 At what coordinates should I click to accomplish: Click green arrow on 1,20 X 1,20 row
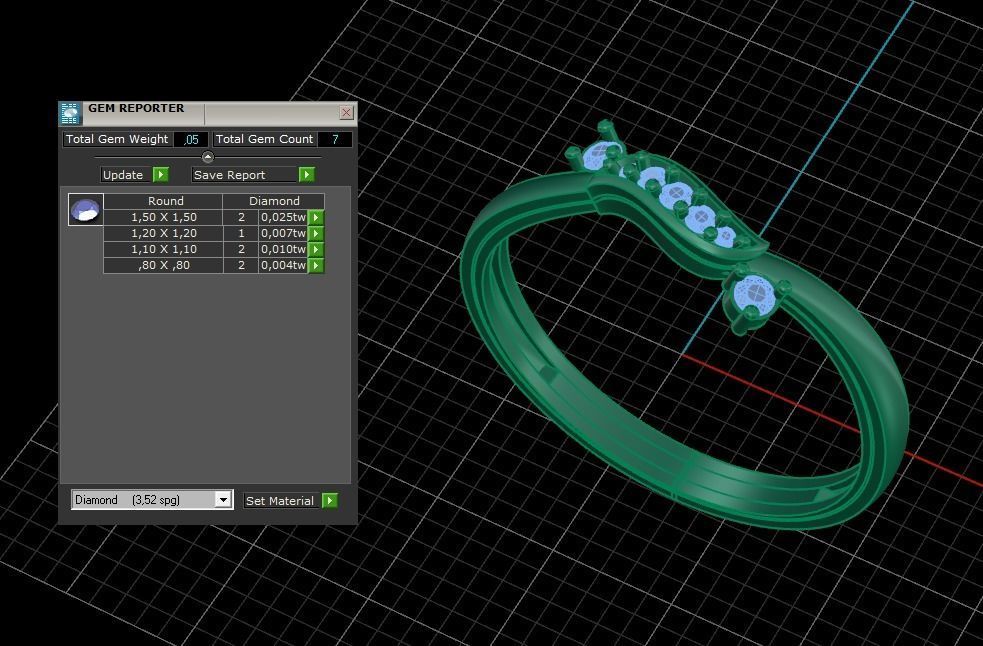316,233
